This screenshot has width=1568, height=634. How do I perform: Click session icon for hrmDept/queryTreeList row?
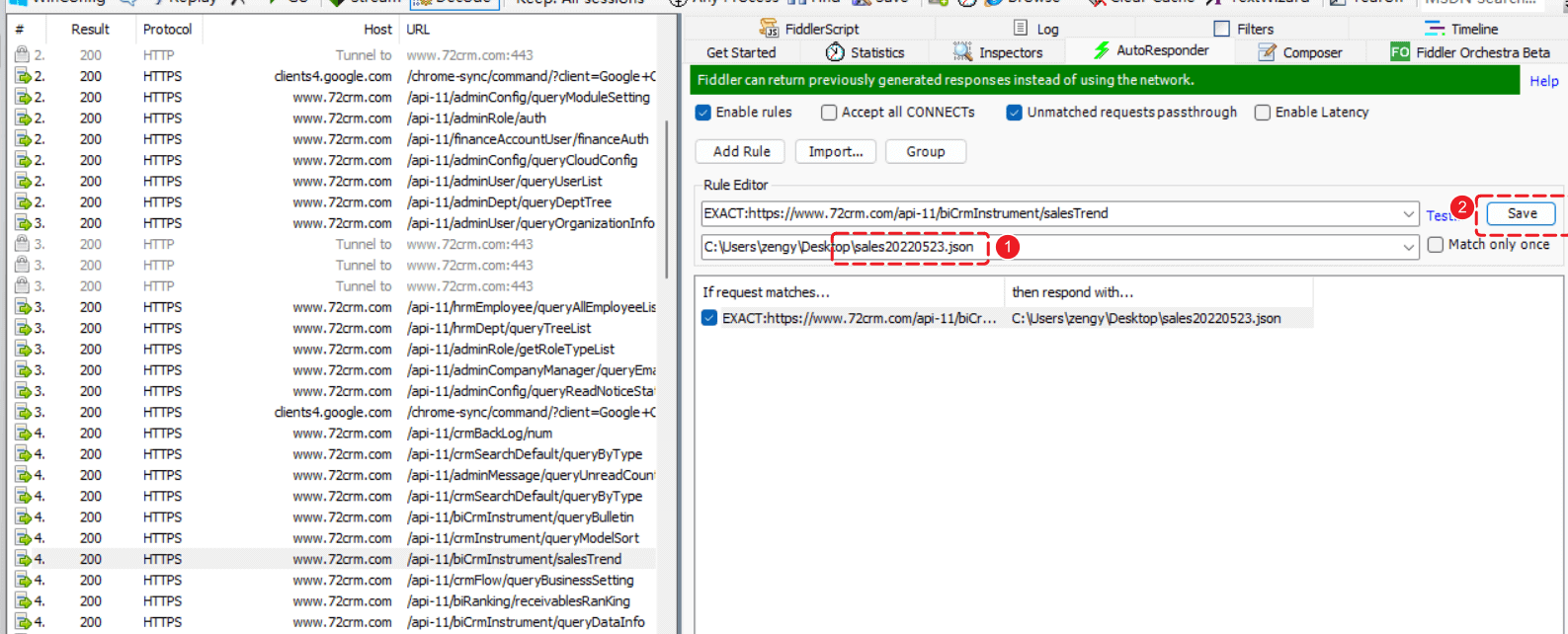tap(23, 328)
